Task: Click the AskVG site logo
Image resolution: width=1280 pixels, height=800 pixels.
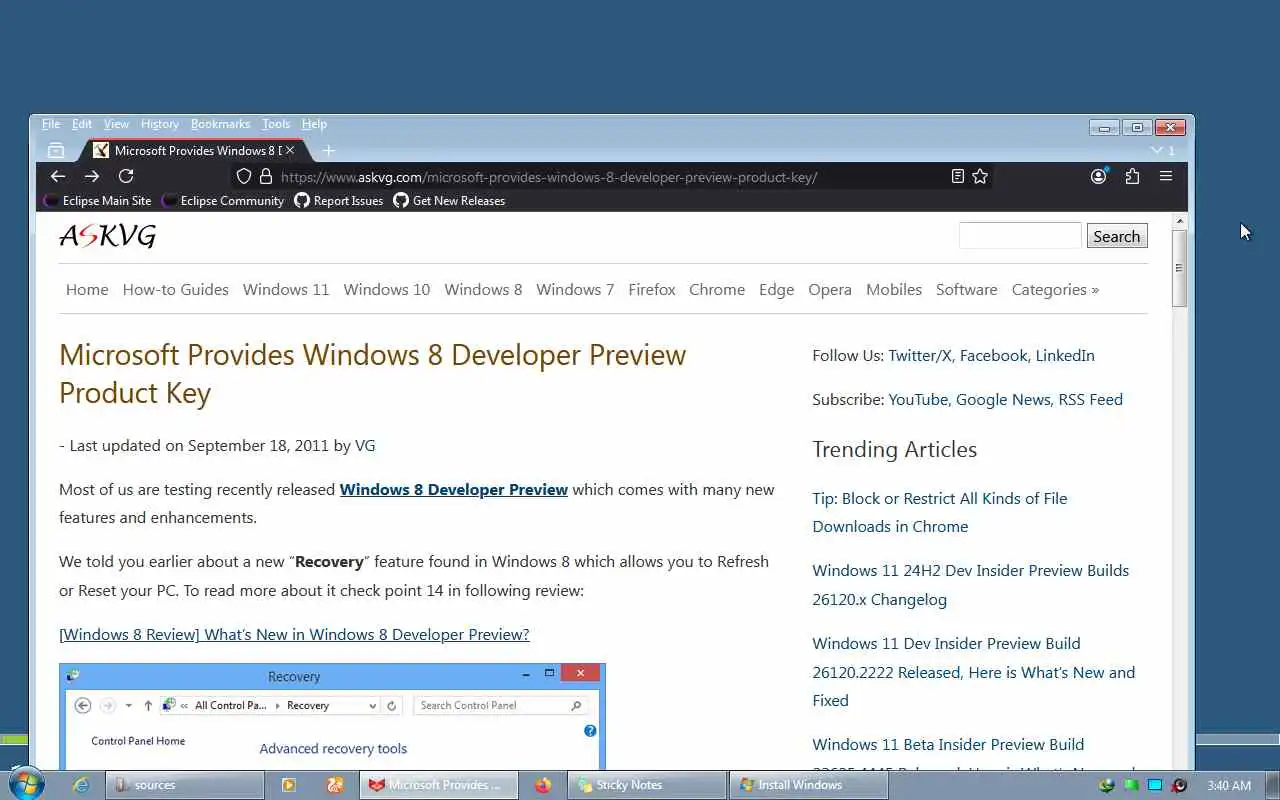Action: 107,236
